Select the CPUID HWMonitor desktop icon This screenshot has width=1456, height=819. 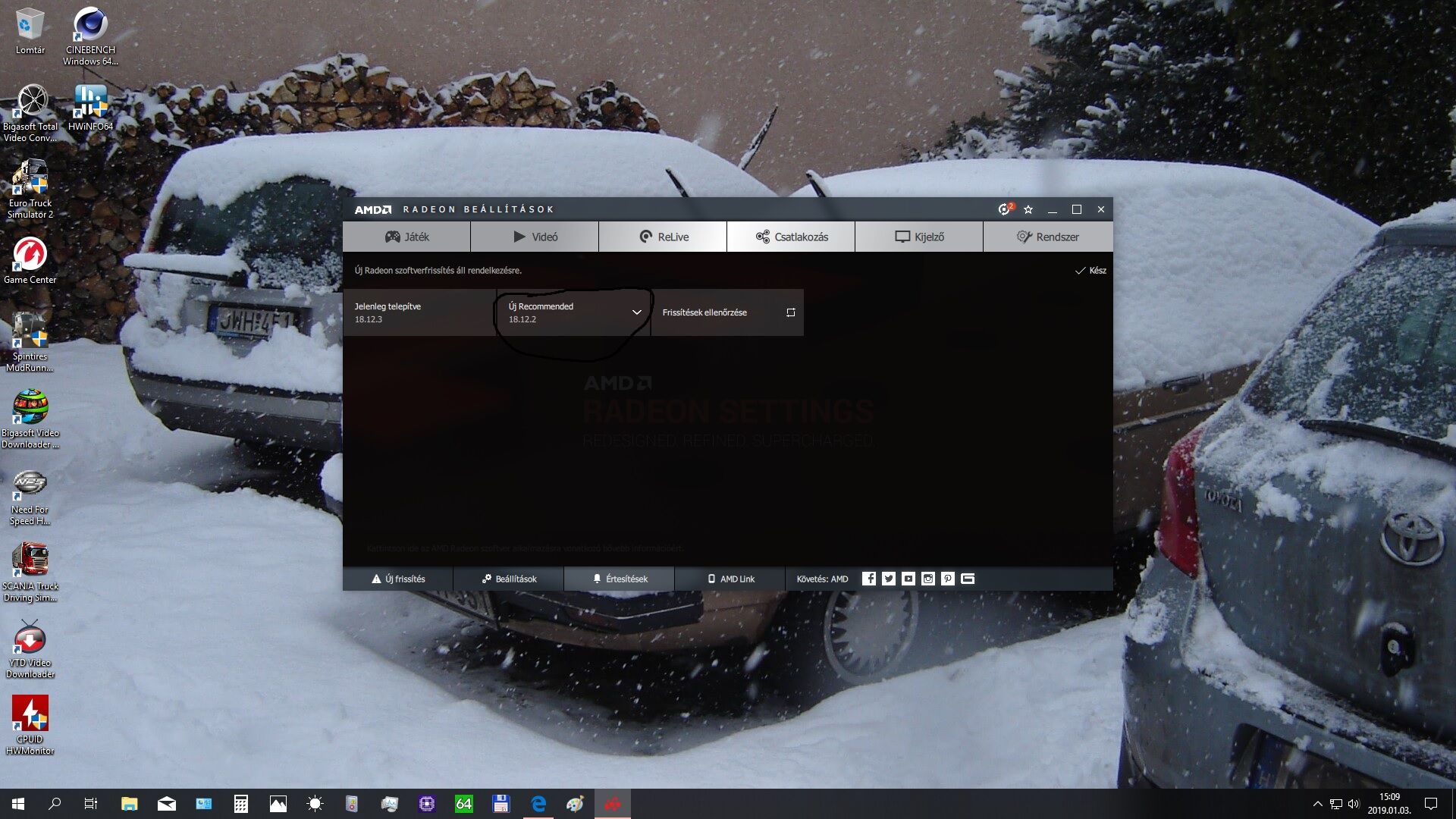pyautogui.click(x=30, y=726)
